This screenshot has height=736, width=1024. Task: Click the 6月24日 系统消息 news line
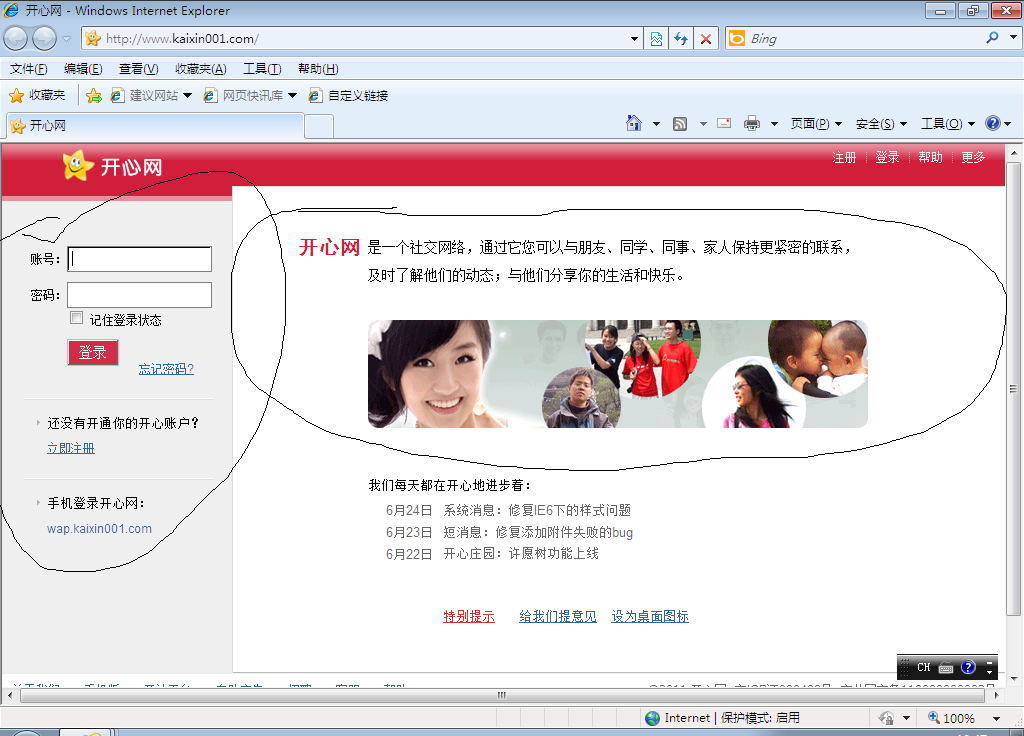508,510
